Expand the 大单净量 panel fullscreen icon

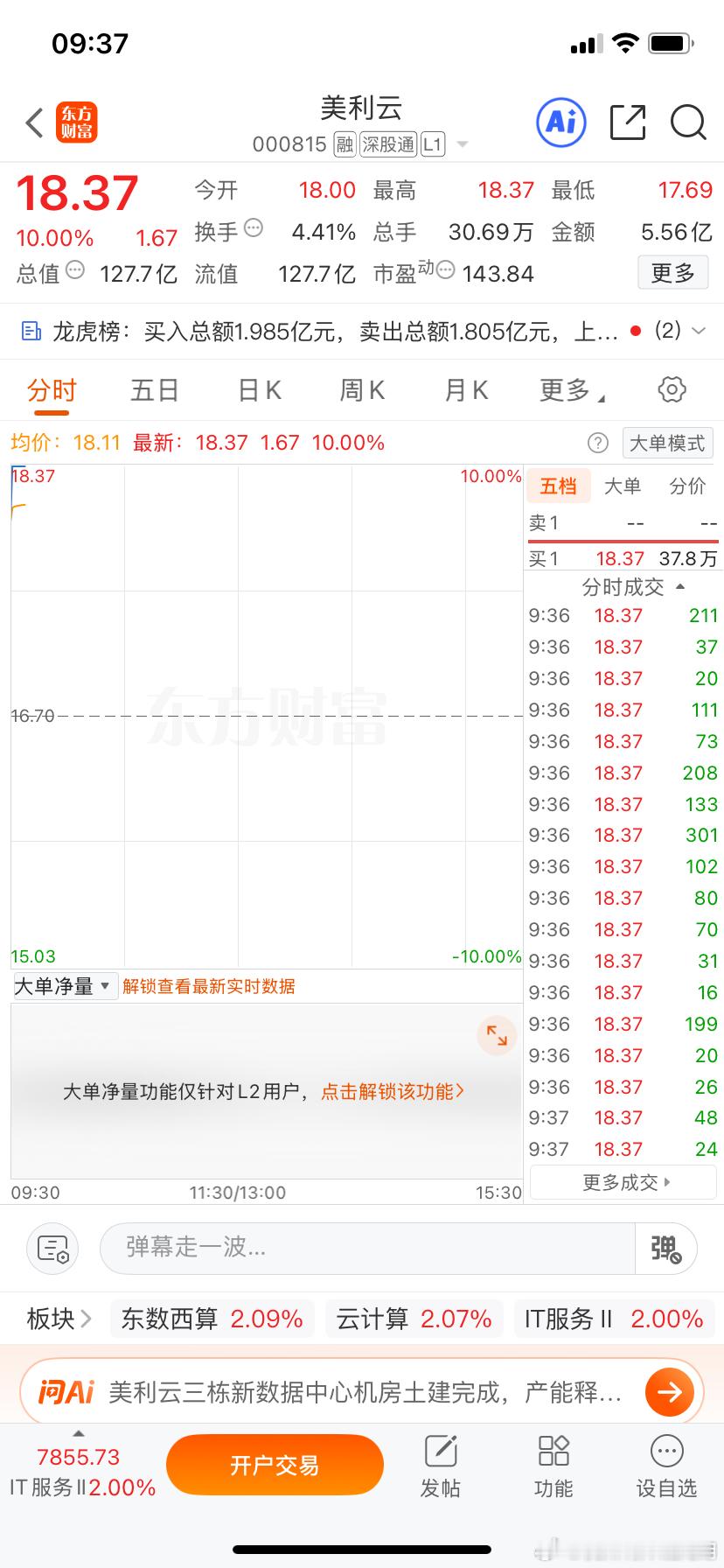pos(497,1035)
